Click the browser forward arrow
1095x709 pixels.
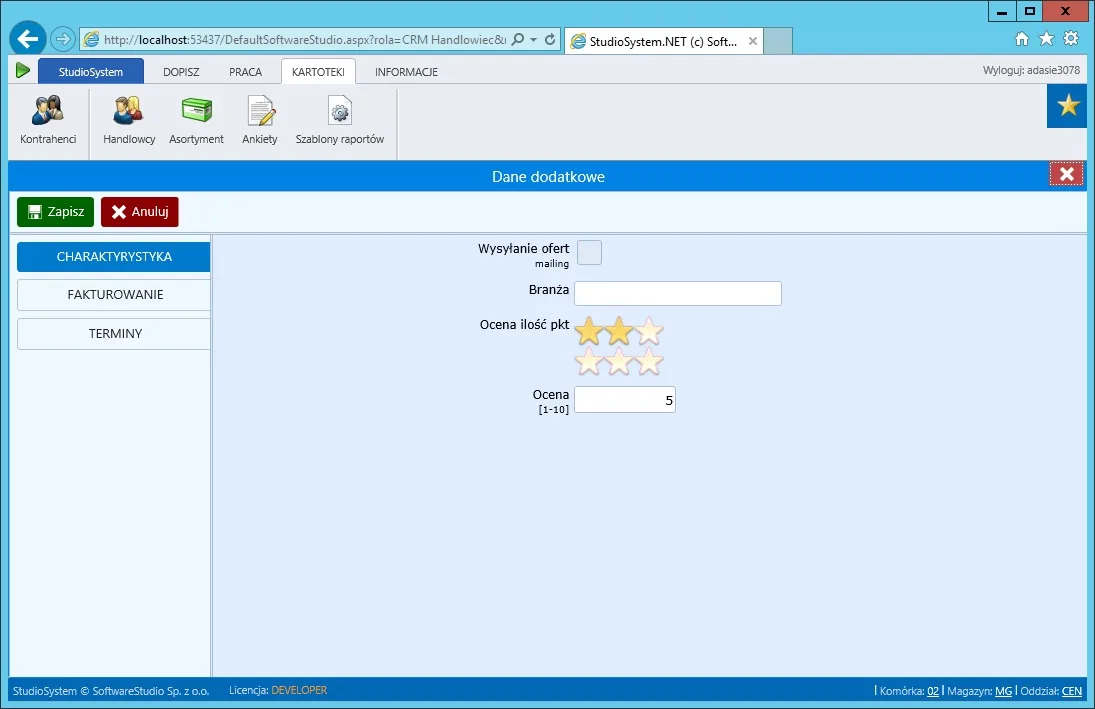click(x=63, y=39)
